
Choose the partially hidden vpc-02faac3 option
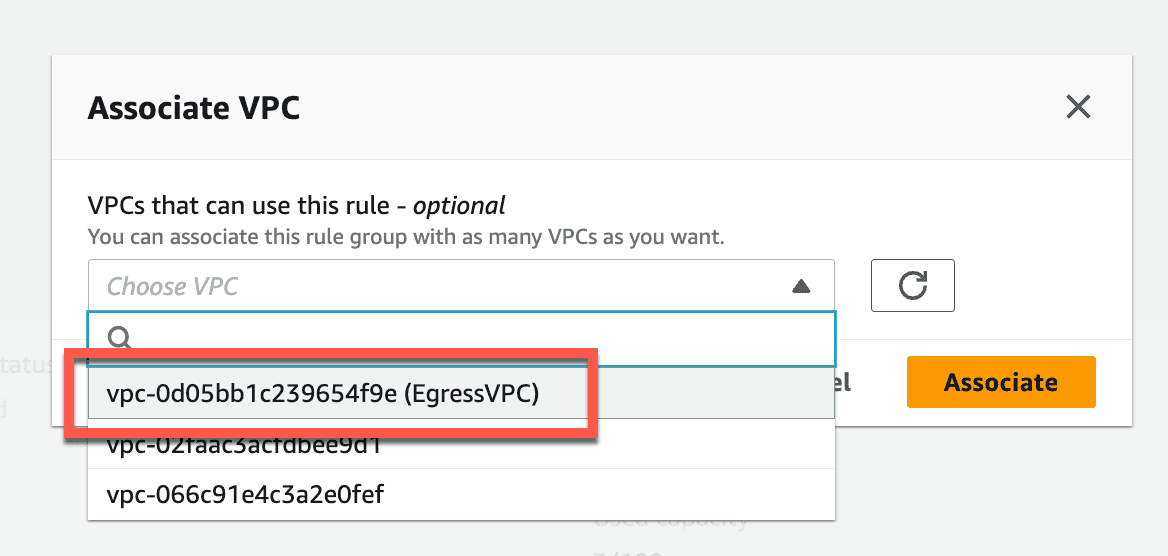coord(461,447)
